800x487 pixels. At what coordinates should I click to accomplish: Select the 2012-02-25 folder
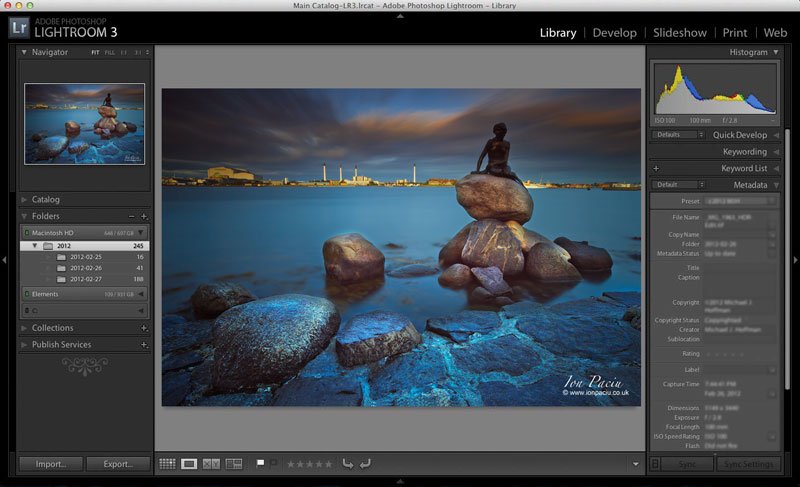point(85,257)
